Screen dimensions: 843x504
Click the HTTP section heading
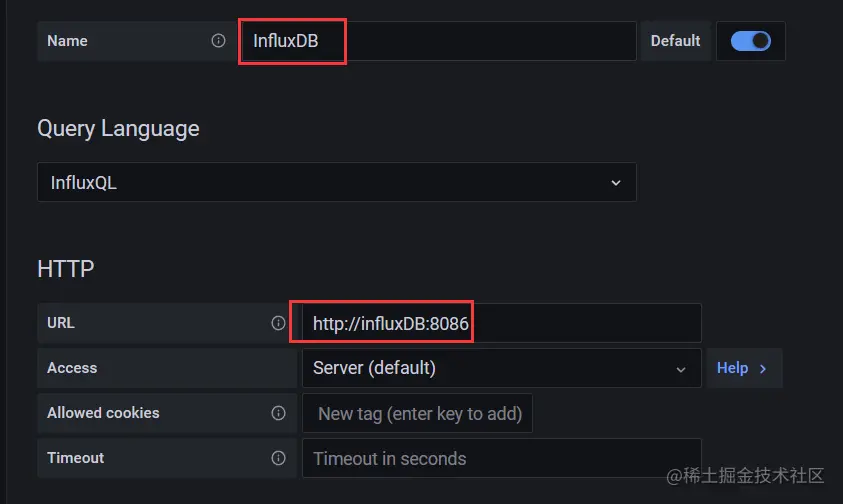66,269
